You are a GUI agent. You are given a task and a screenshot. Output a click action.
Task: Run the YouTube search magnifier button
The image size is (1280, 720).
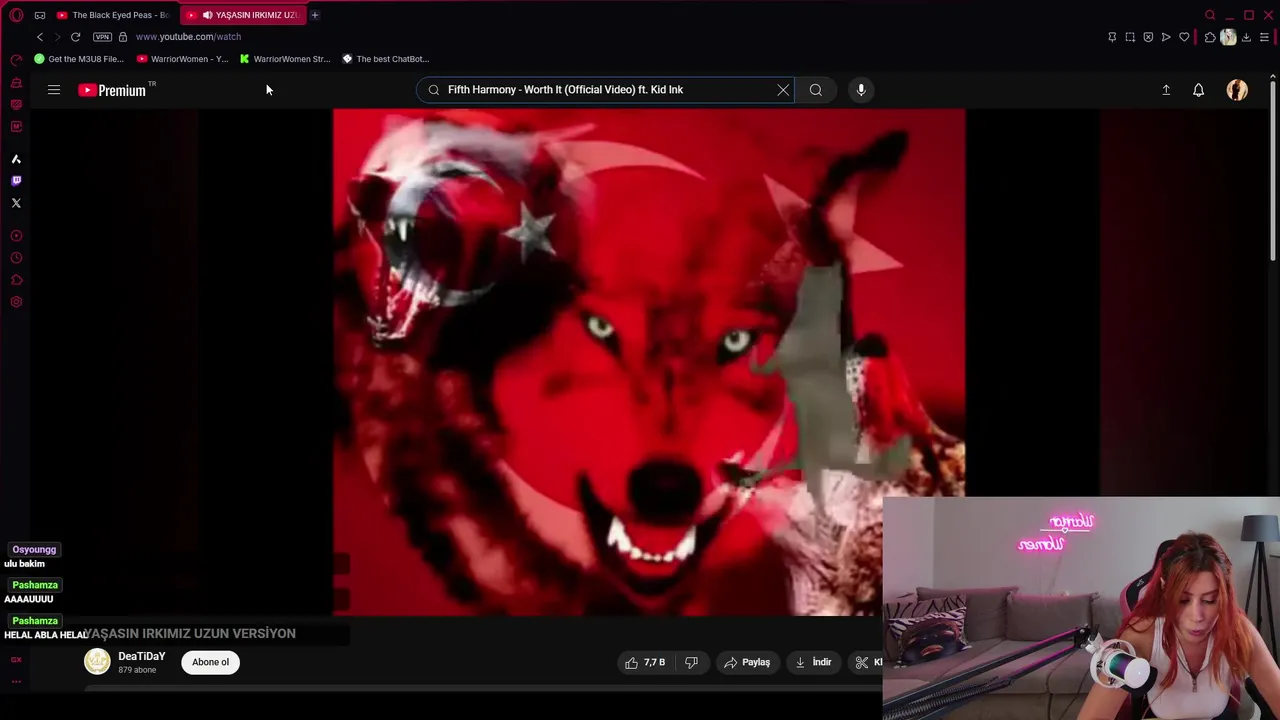coord(816,90)
